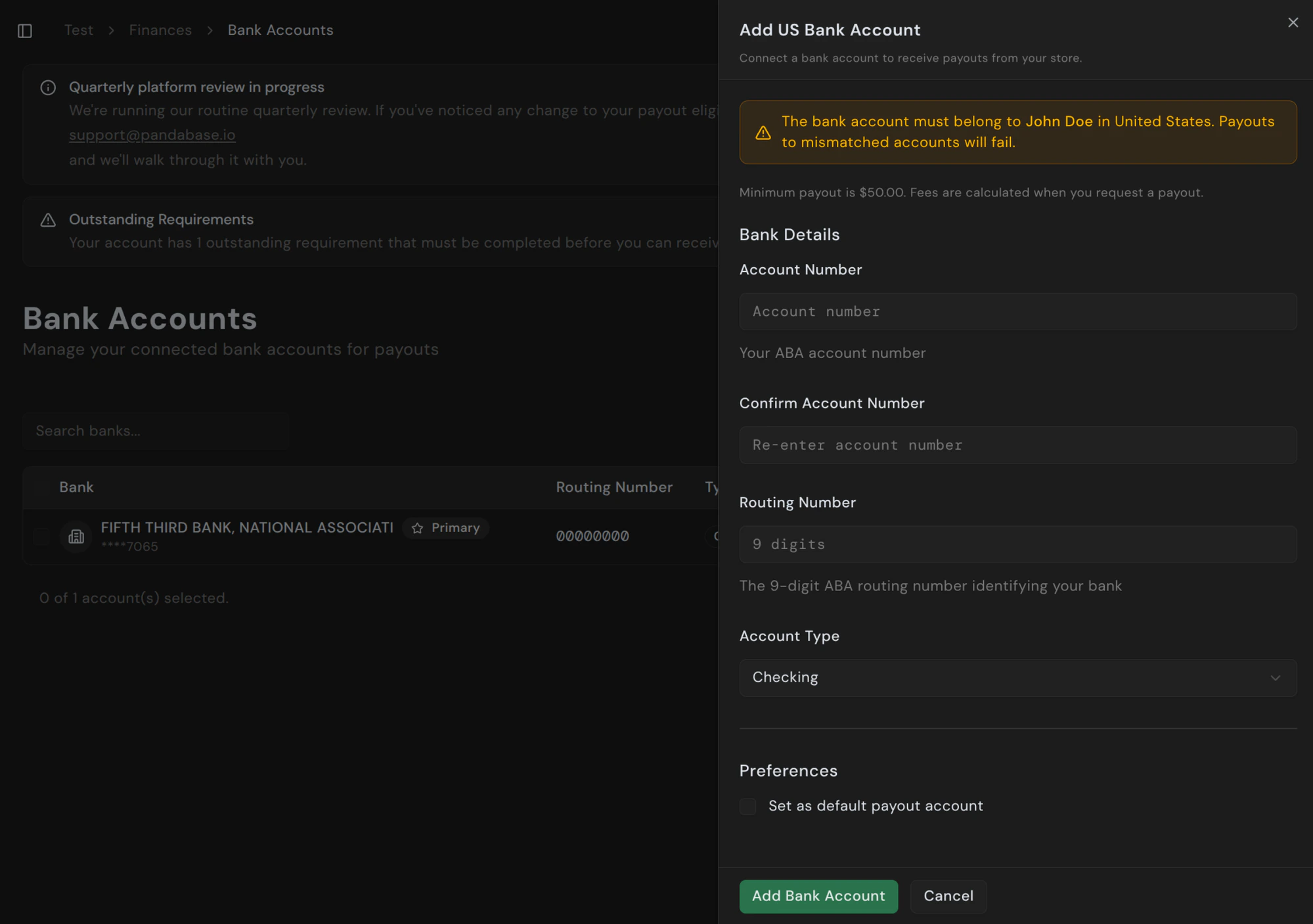Image resolution: width=1313 pixels, height=924 pixels.
Task: Open Finances in the breadcrumb
Action: pyautogui.click(x=160, y=30)
